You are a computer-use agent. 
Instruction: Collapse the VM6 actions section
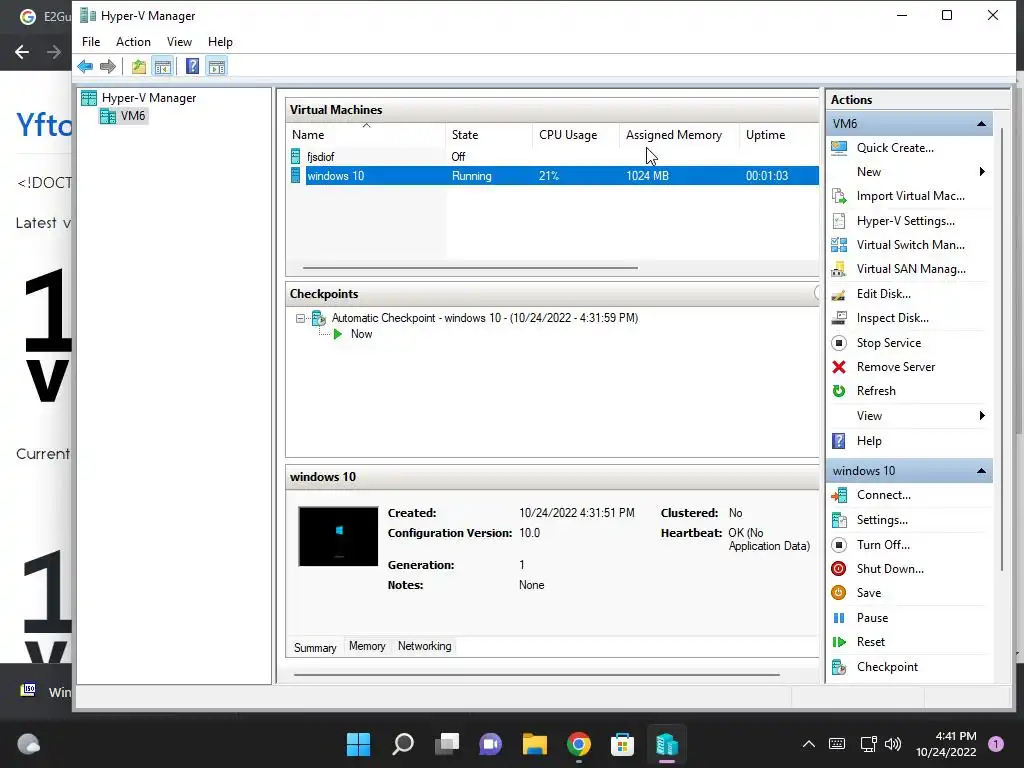coord(981,123)
